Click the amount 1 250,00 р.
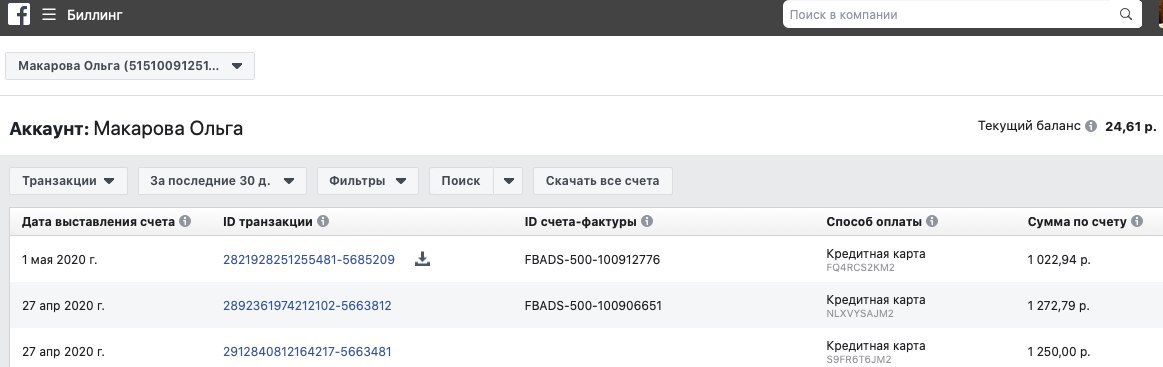 click(1058, 351)
